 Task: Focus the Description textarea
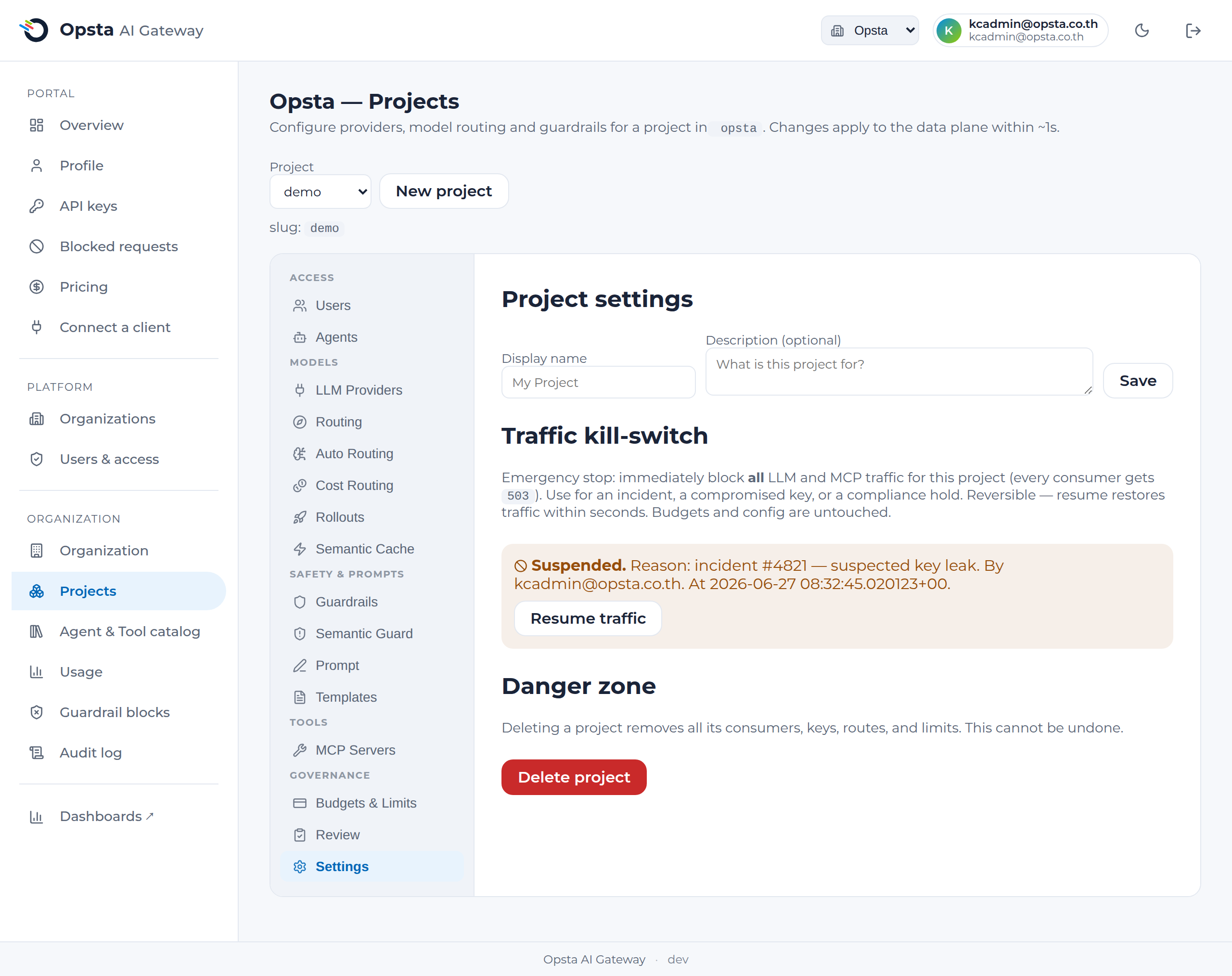[x=899, y=372]
